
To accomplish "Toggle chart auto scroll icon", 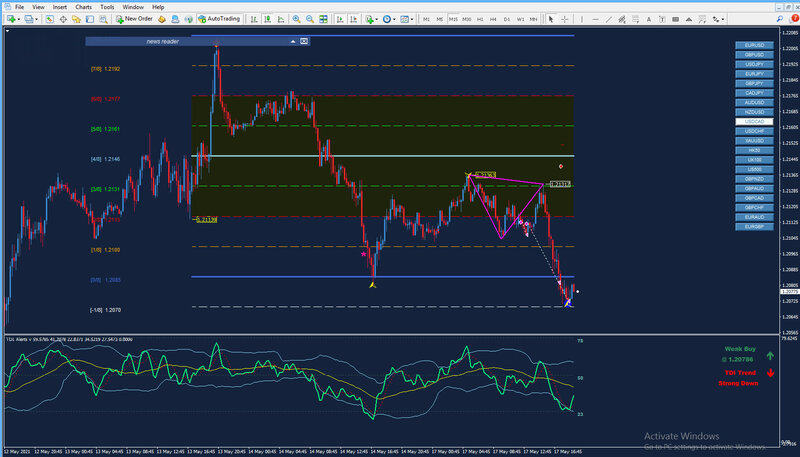I will [x=339, y=19].
